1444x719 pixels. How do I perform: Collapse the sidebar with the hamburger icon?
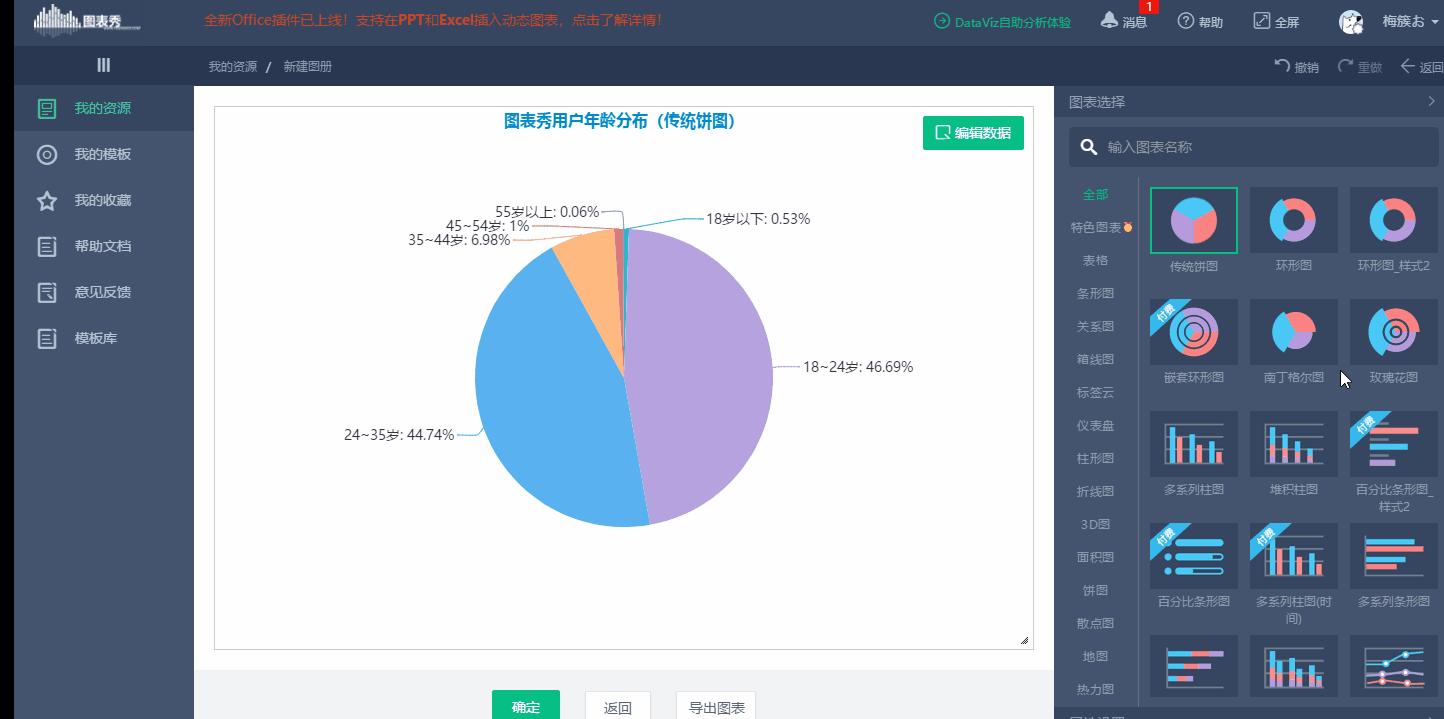click(x=103, y=64)
